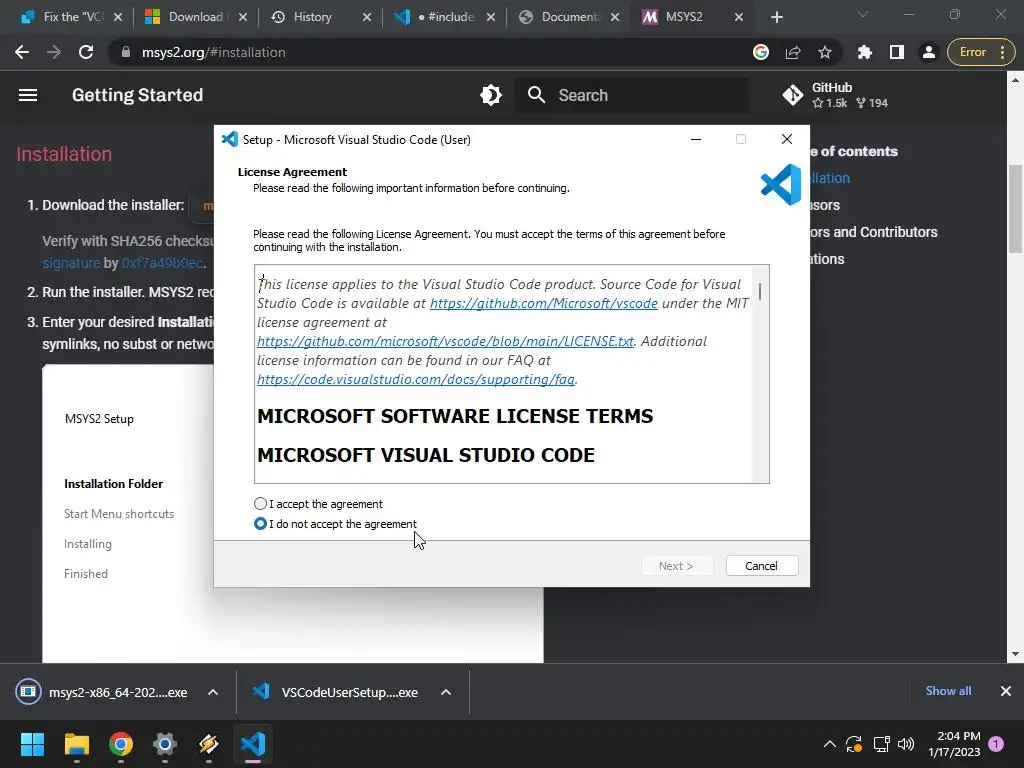Show hidden system tray icons
The height and width of the screenshot is (768, 1024).
[x=829, y=744]
